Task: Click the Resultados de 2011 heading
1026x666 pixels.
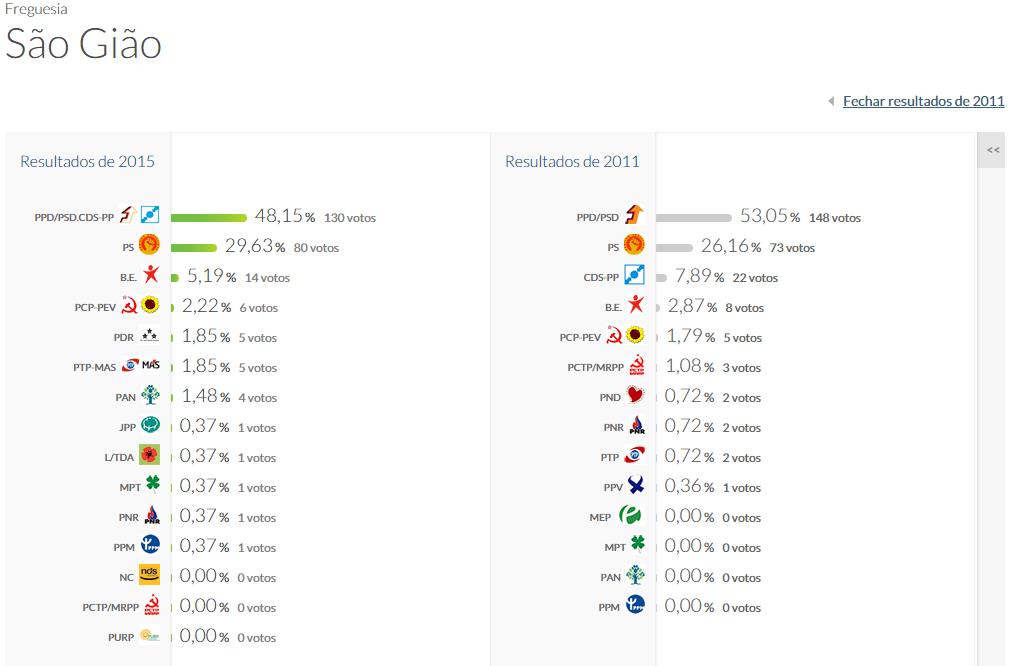Action: click(x=572, y=161)
